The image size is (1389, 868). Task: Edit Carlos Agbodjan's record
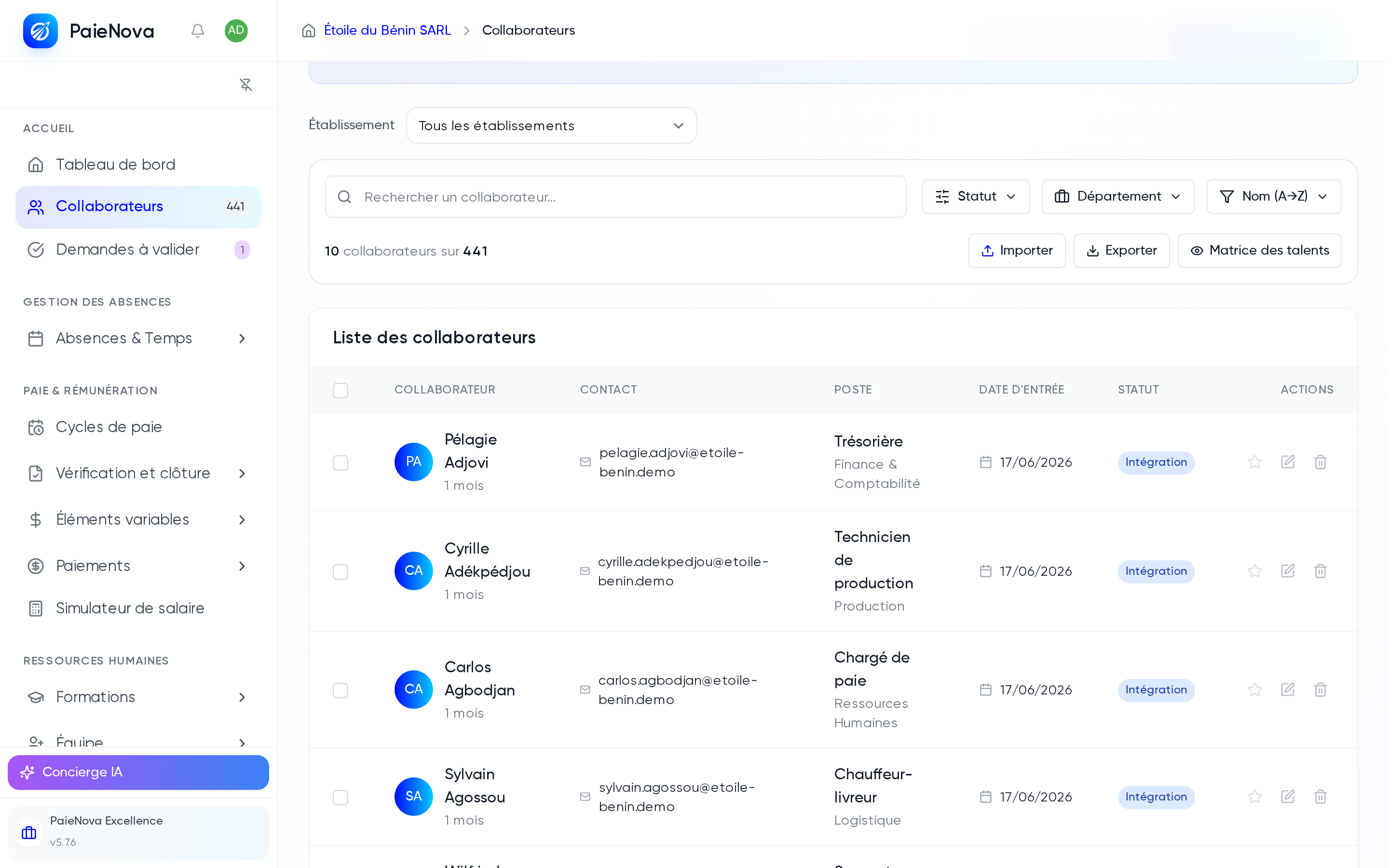[x=1287, y=690]
